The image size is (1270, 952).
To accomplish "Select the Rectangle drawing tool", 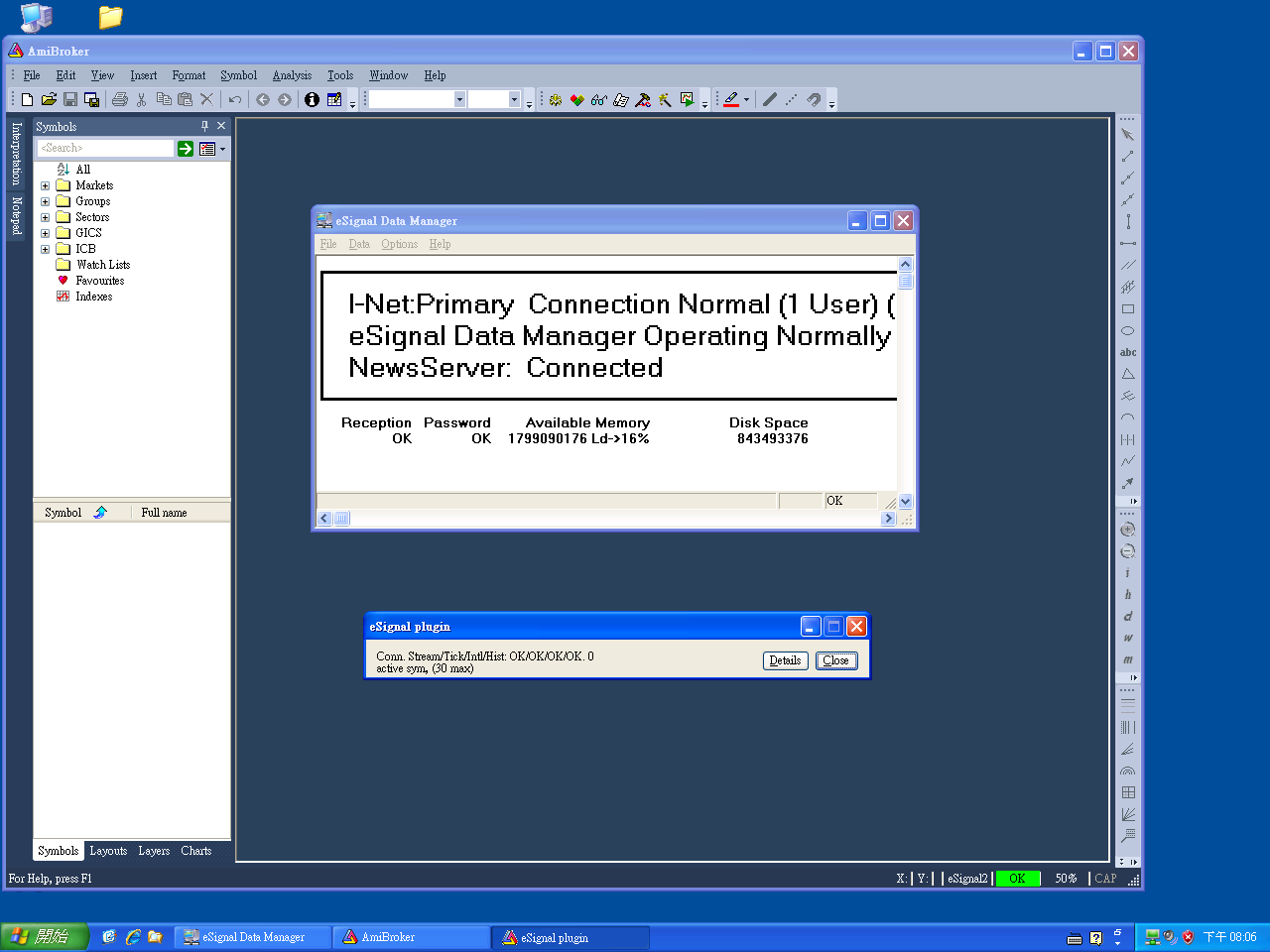I will click(x=1128, y=309).
